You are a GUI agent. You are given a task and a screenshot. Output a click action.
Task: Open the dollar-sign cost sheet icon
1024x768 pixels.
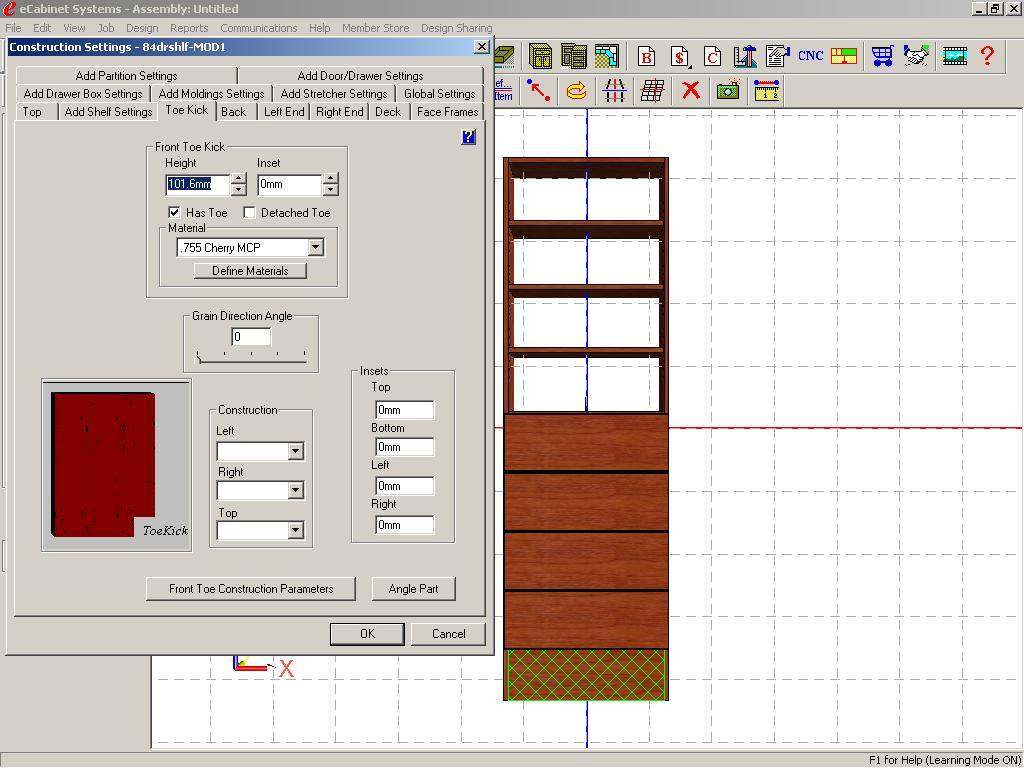[x=680, y=56]
